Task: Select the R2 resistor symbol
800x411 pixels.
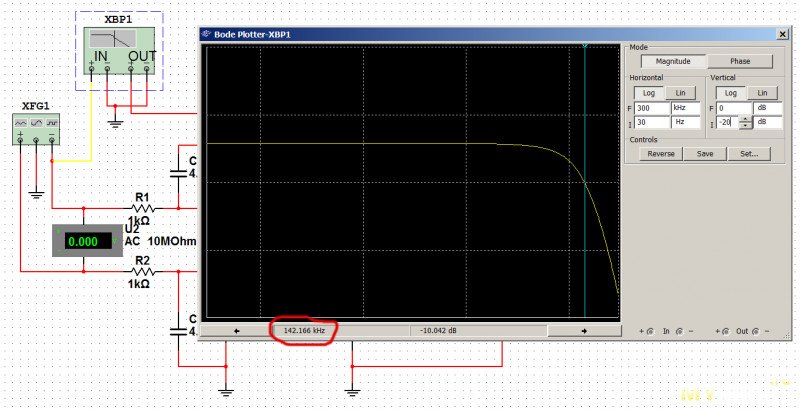Action: pos(143,270)
